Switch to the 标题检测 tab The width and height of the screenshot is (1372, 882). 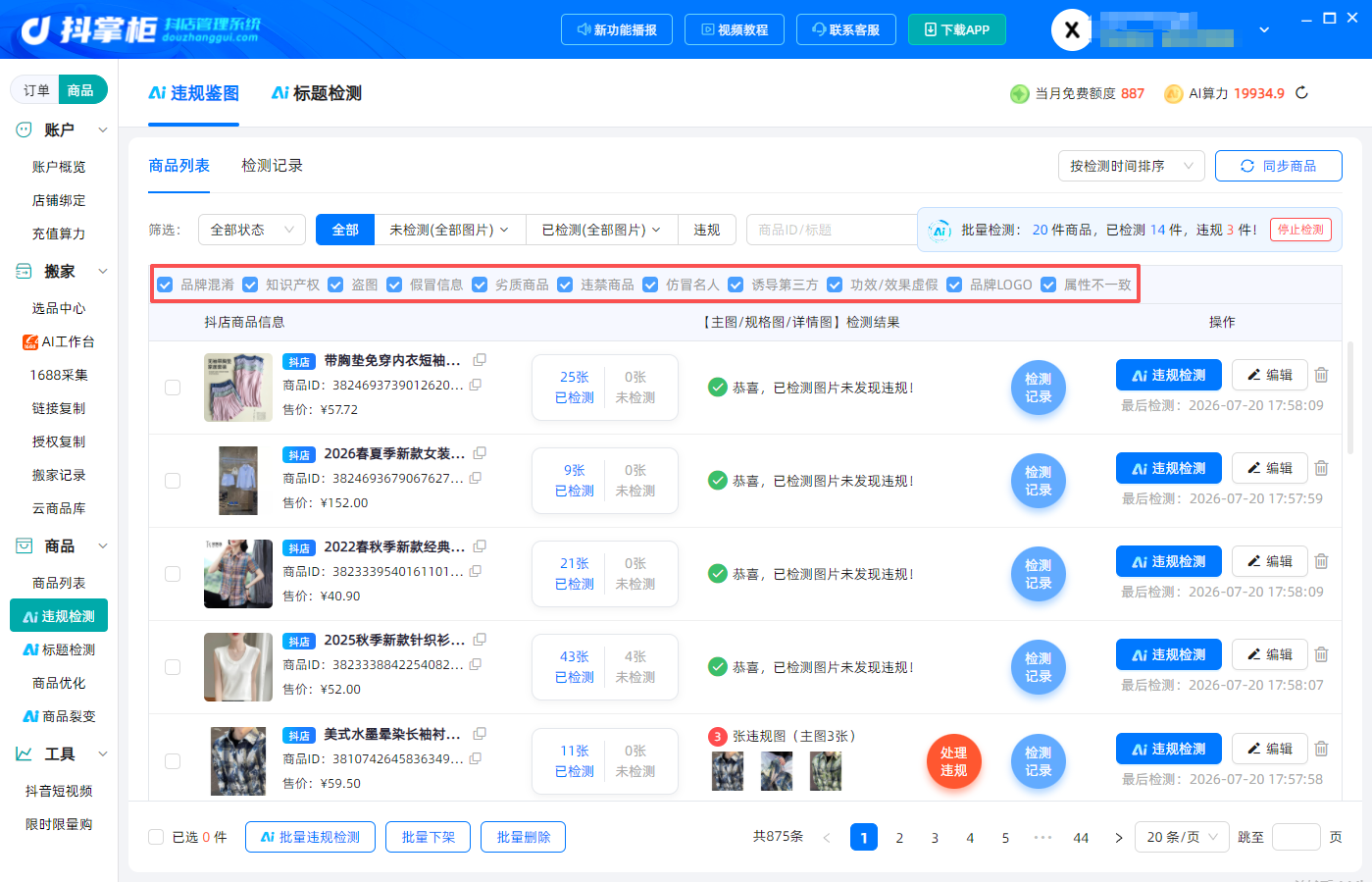317,93
